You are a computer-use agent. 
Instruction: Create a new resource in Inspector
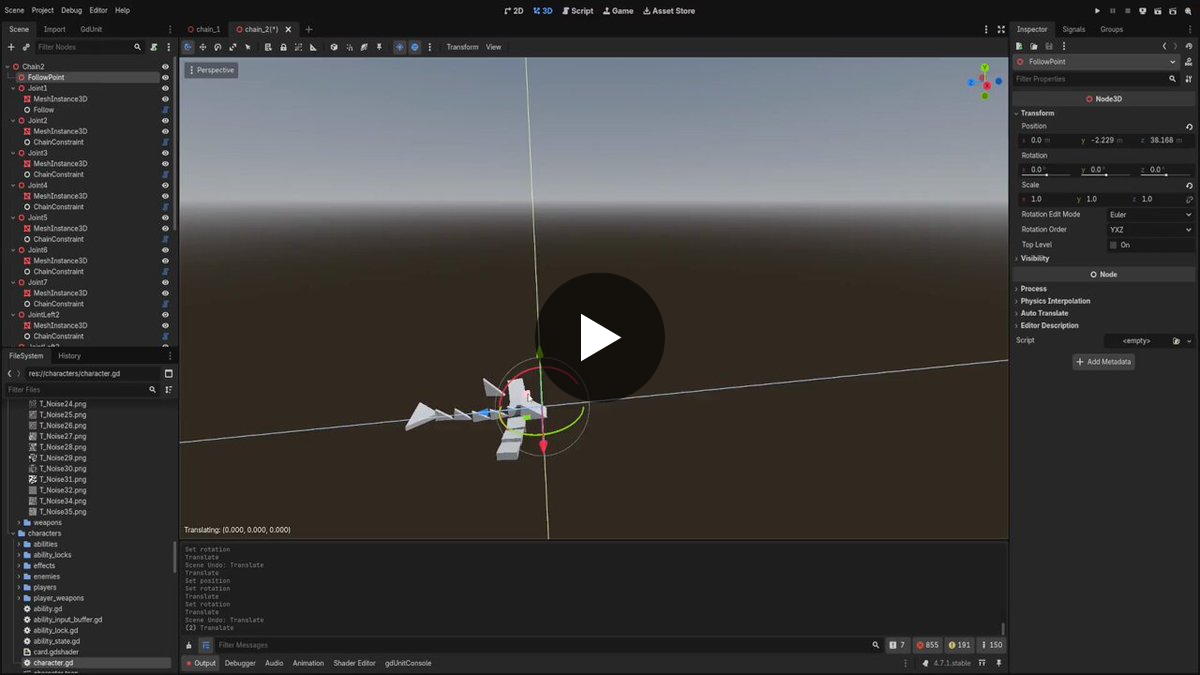[1019, 46]
